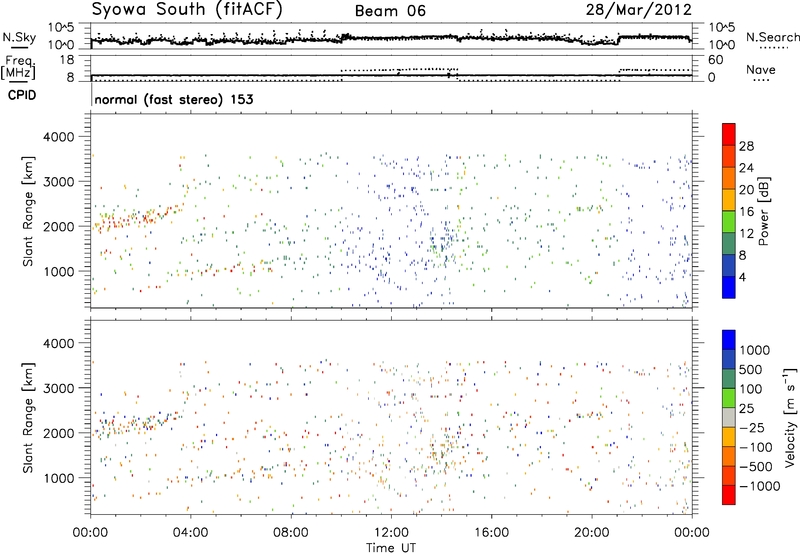Click the -500 label on Velocity colorbar

[x=756, y=467]
